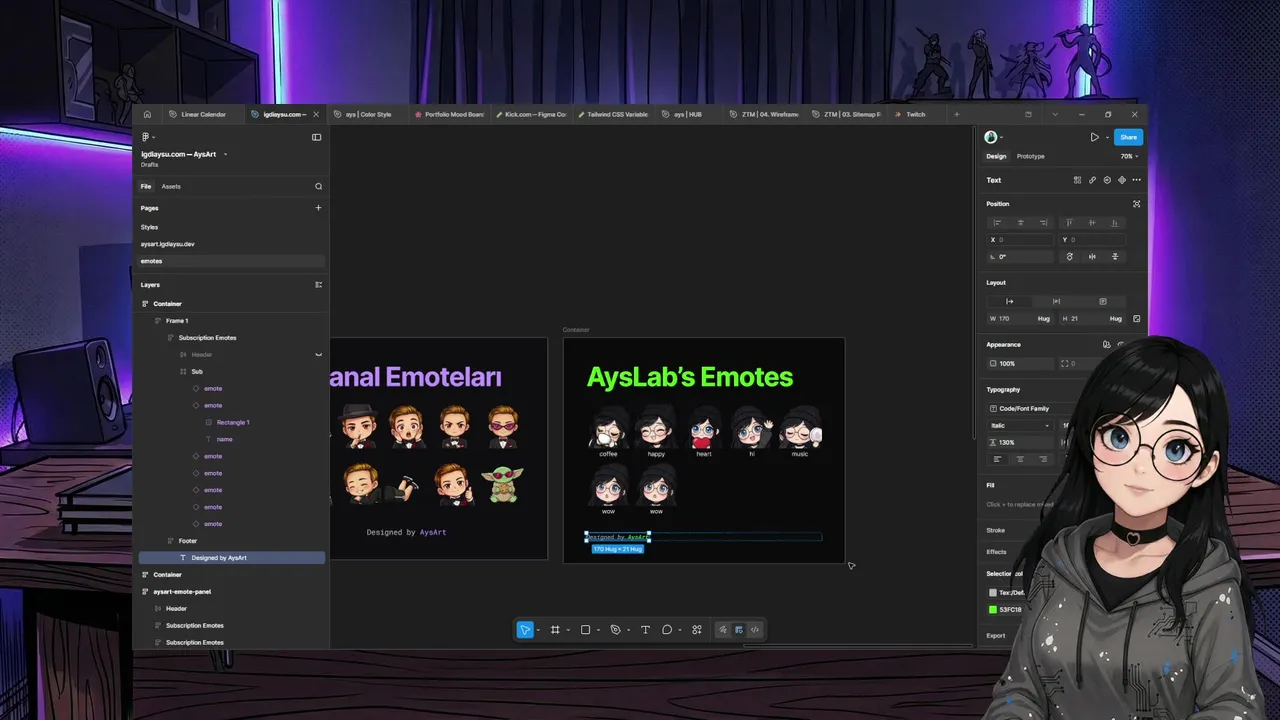This screenshot has height=720, width=1280.
Task: Flip horizontal icon in Position section
Action: coord(1092,257)
